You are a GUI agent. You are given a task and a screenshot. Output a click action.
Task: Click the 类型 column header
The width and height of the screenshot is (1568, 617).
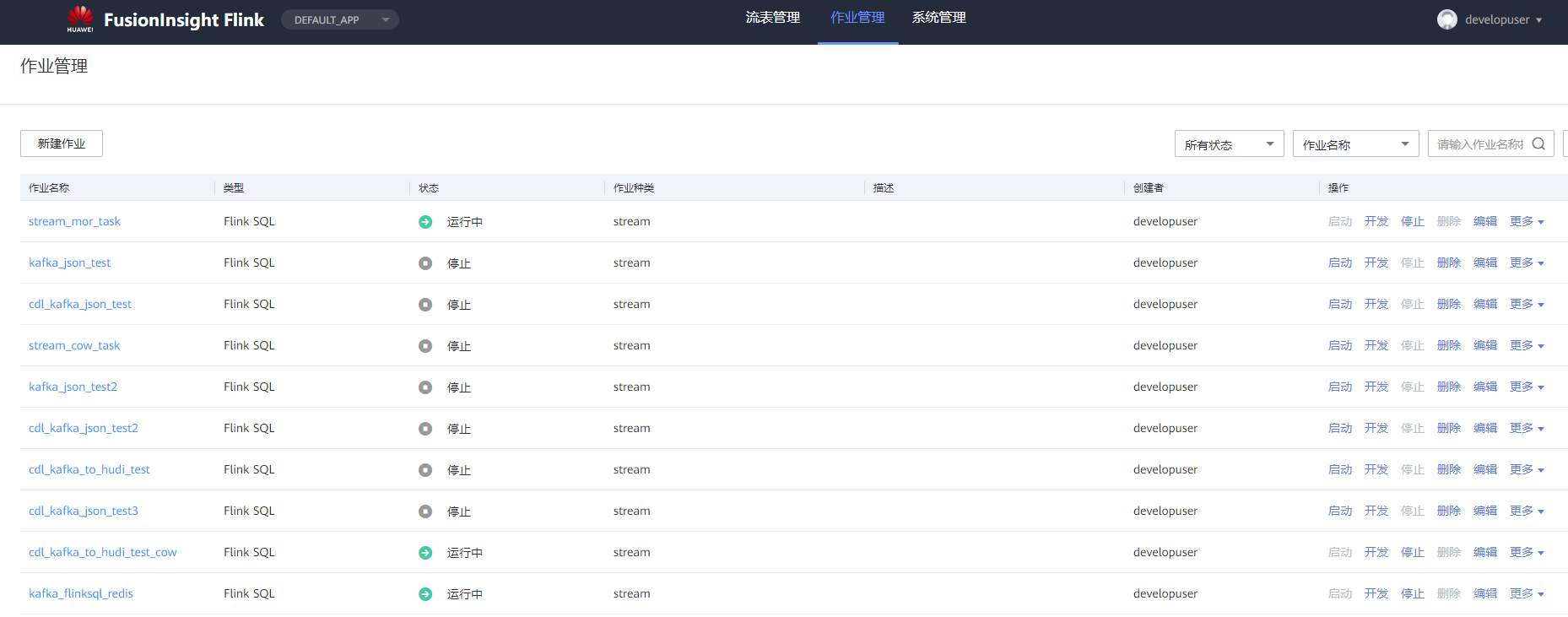click(x=234, y=187)
